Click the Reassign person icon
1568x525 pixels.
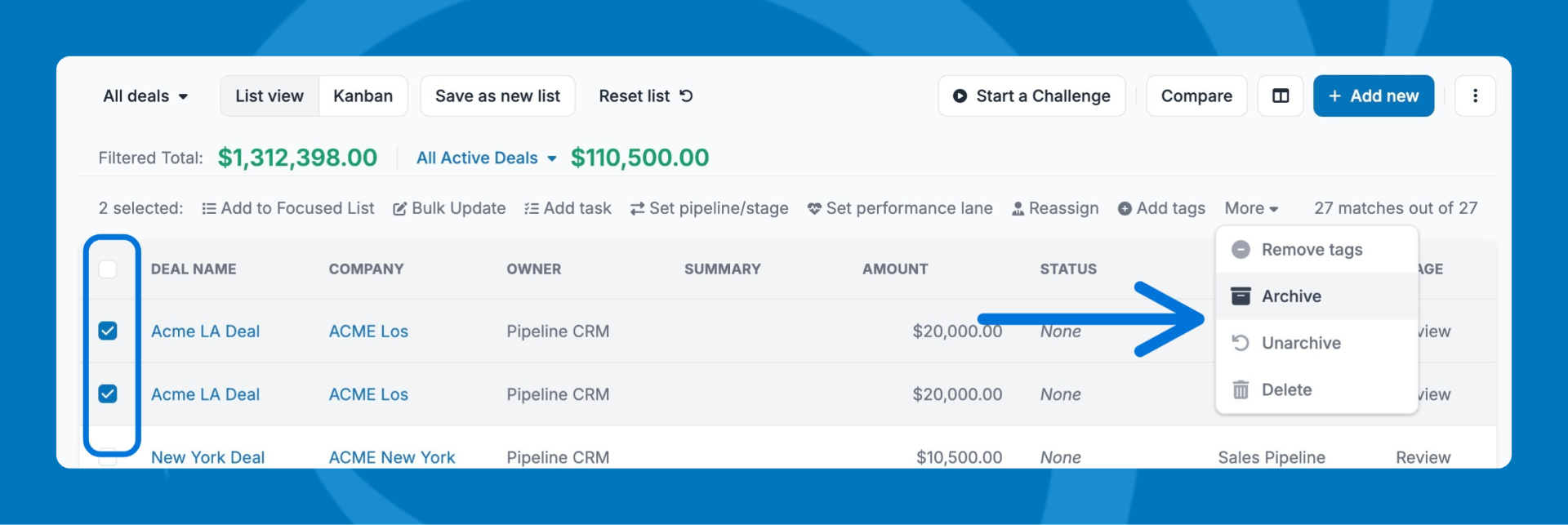[1018, 209]
